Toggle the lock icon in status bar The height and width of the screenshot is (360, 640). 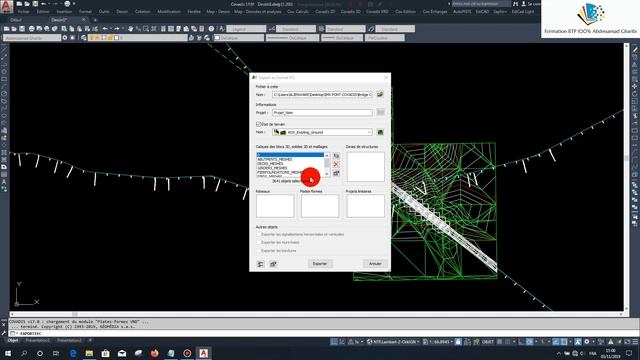click(x=458, y=342)
